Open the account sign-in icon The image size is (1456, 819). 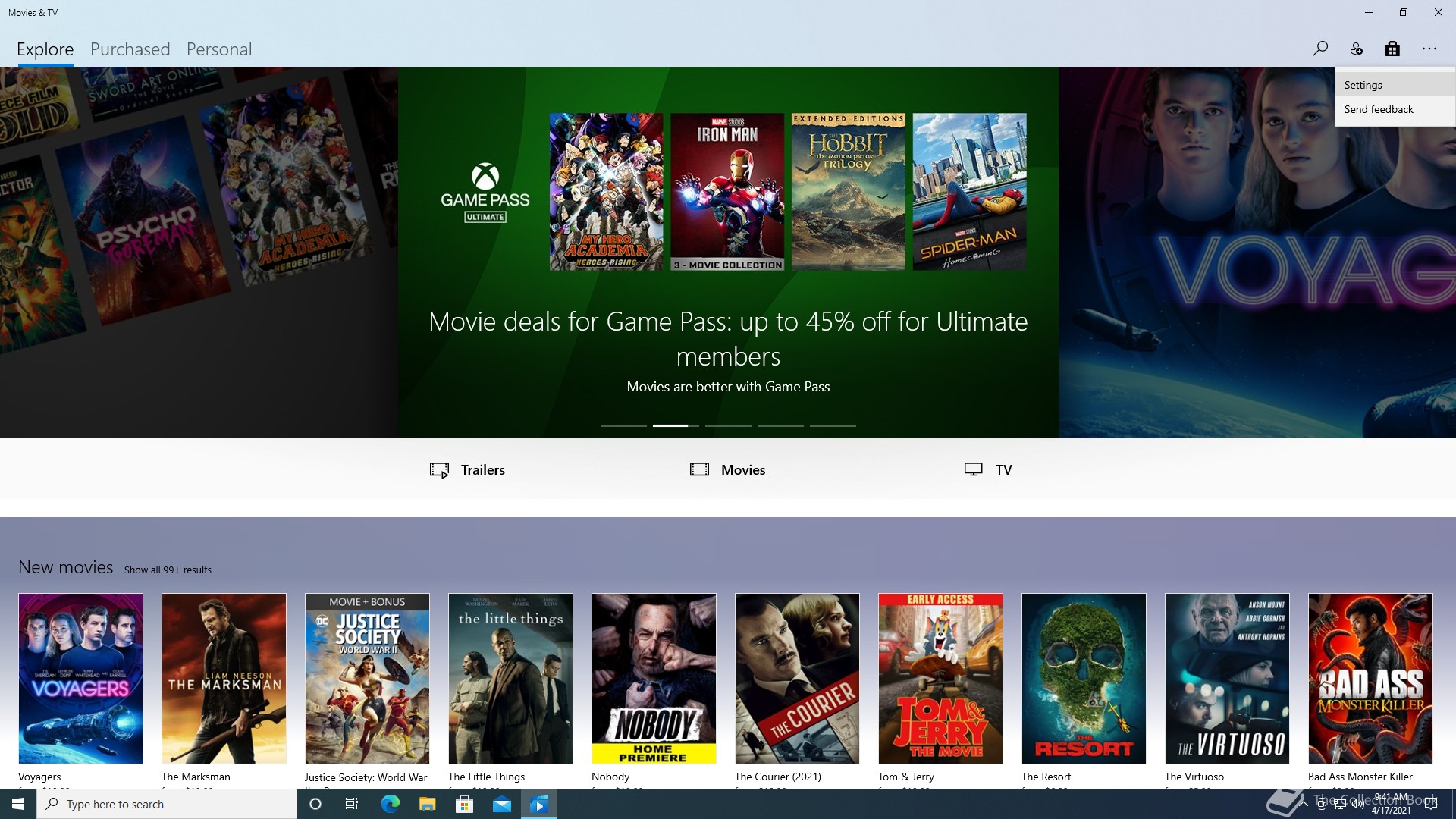pos(1357,49)
